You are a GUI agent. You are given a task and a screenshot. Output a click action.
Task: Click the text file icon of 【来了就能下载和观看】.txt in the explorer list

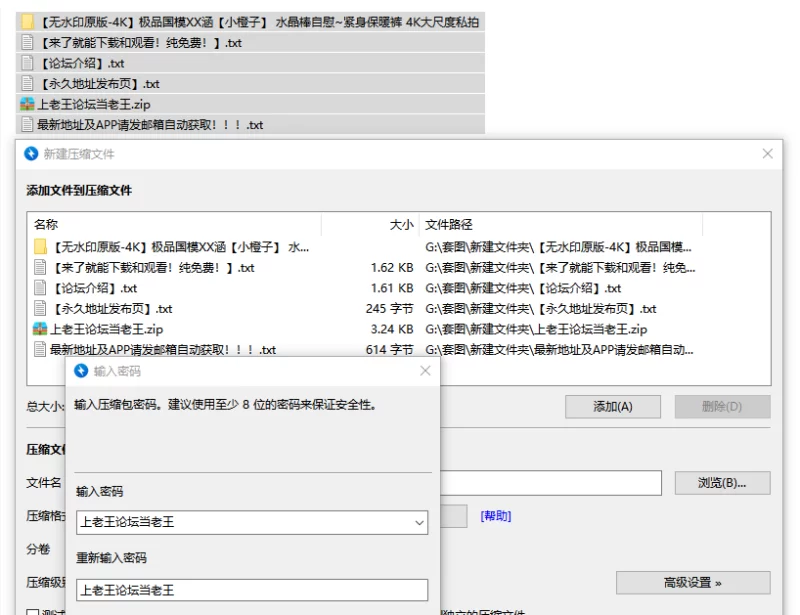[28, 42]
